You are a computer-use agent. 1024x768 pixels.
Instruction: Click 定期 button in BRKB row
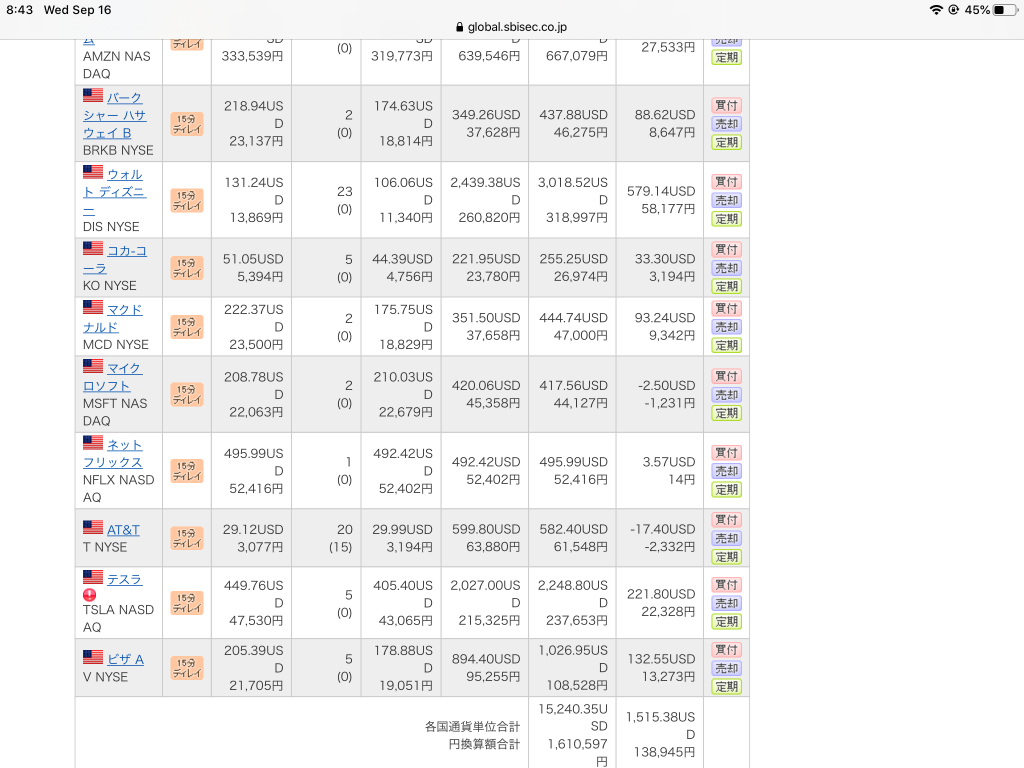[726, 142]
